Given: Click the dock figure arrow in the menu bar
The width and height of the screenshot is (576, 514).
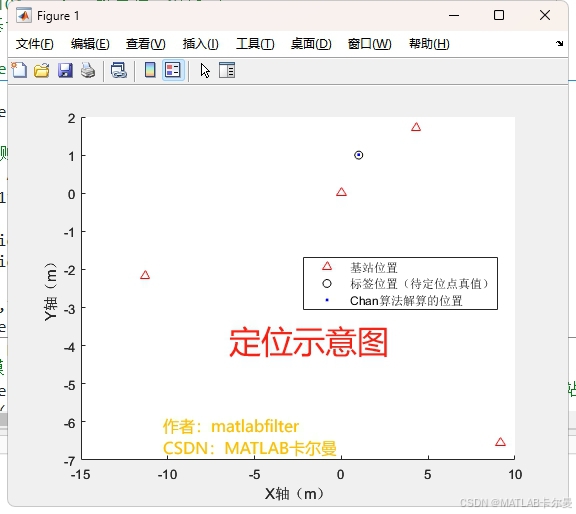Looking at the screenshot, I should [559, 43].
